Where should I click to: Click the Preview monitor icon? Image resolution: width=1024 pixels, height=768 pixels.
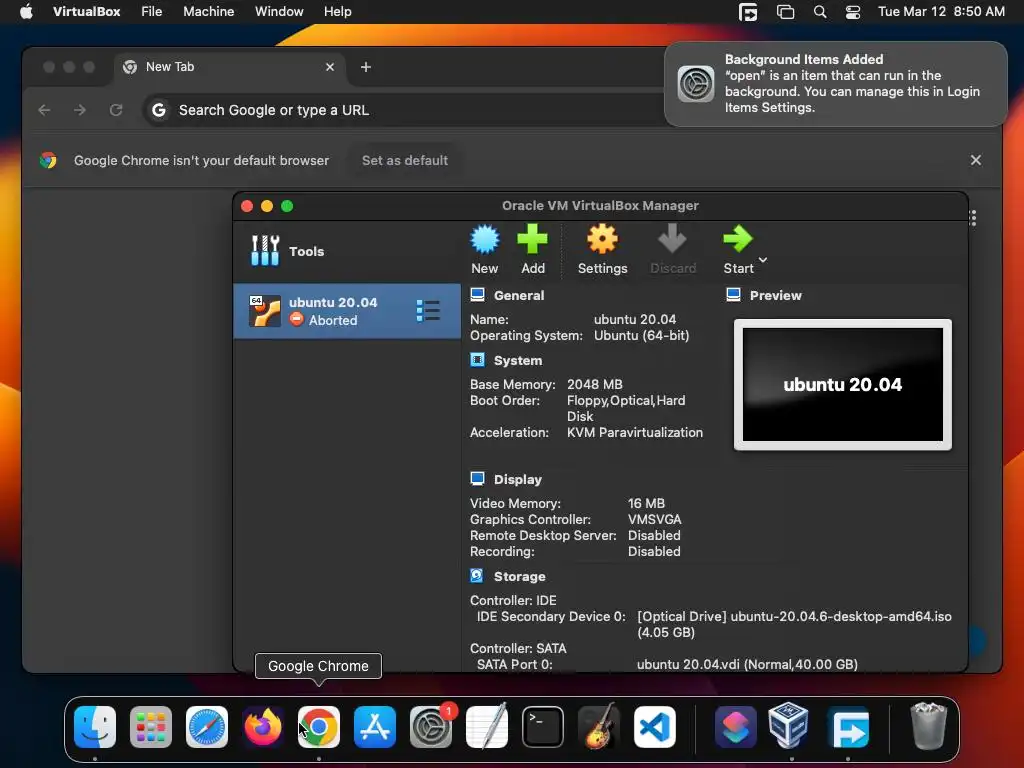tap(733, 295)
